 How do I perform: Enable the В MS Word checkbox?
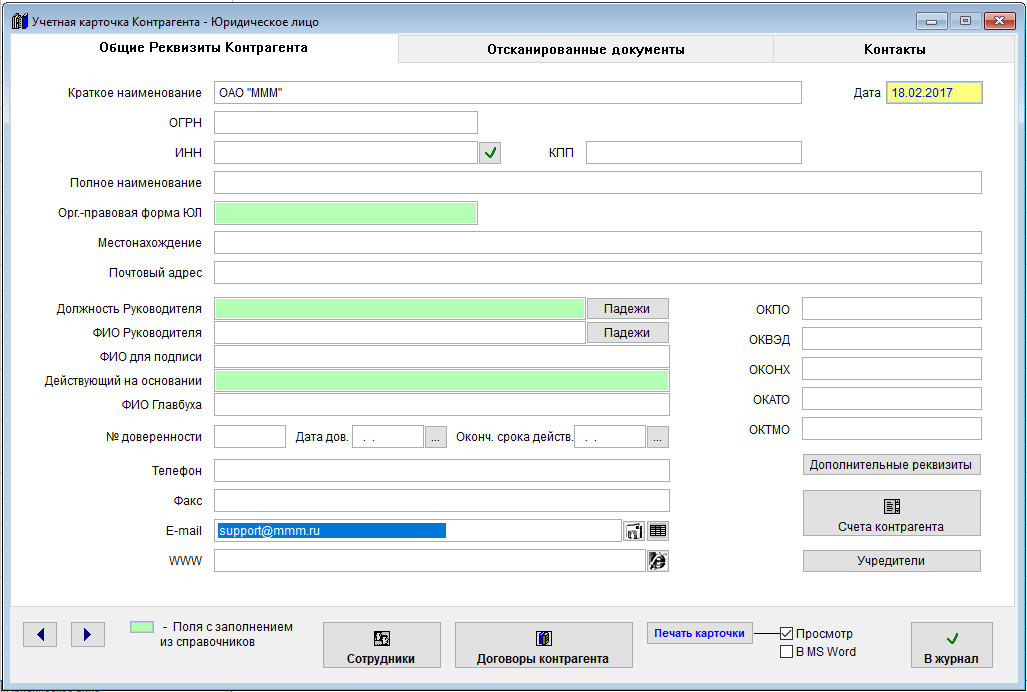[787, 652]
